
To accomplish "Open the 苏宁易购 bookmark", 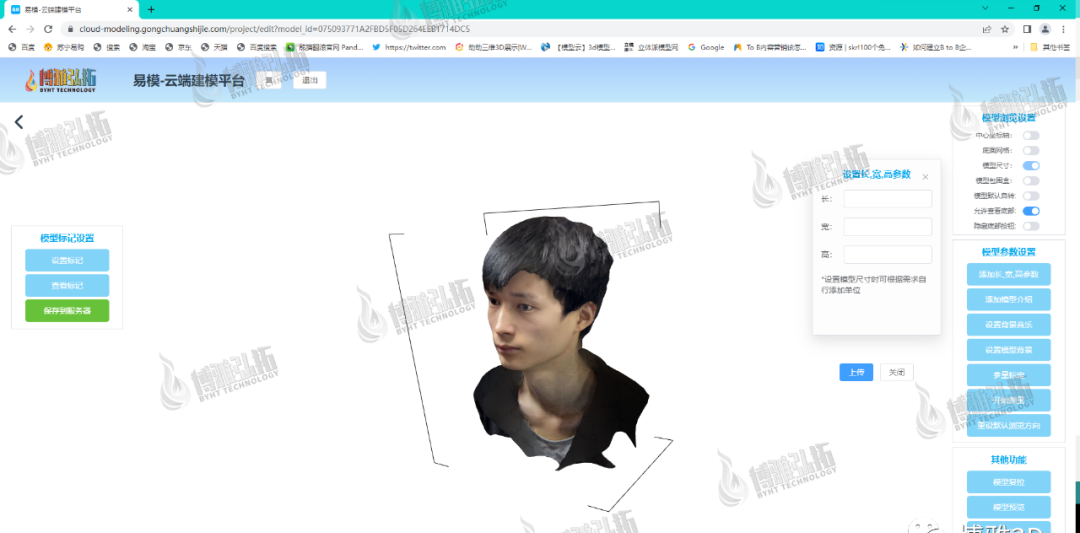I will [64, 48].
